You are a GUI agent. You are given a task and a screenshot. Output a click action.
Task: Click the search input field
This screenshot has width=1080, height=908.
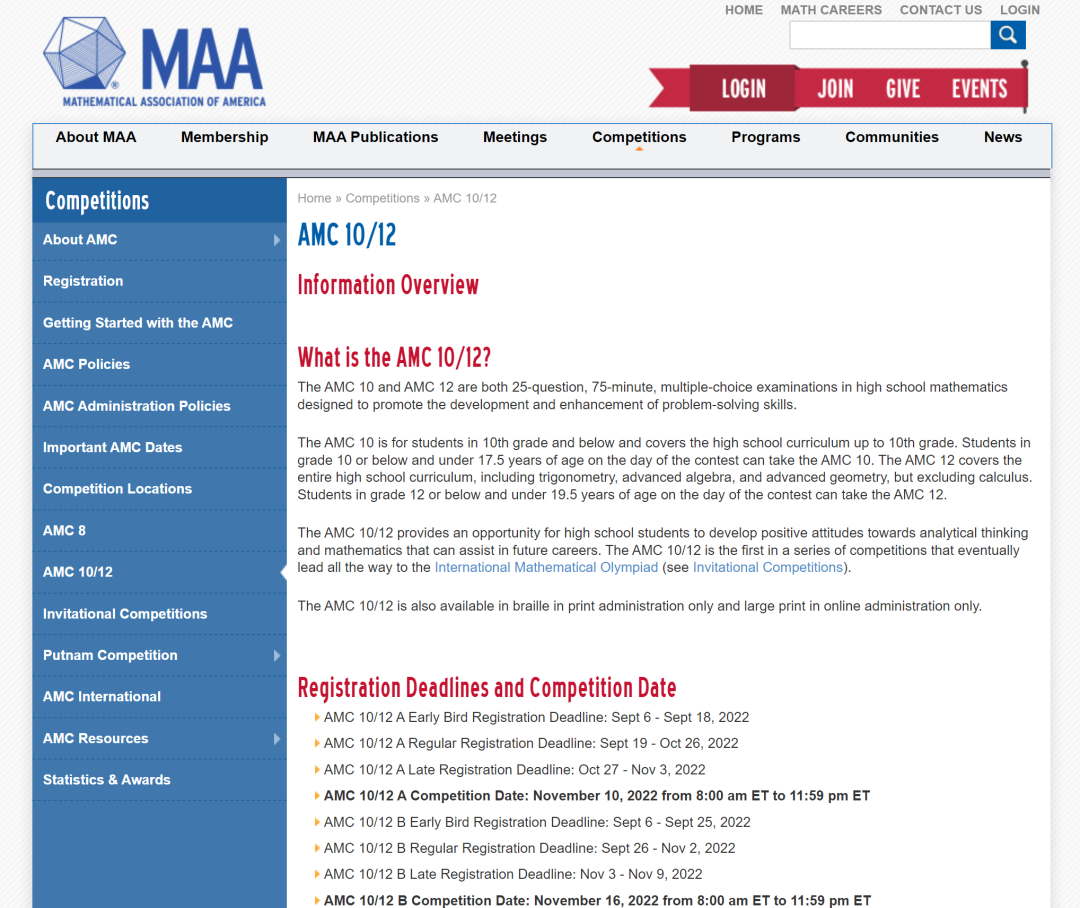click(x=890, y=35)
